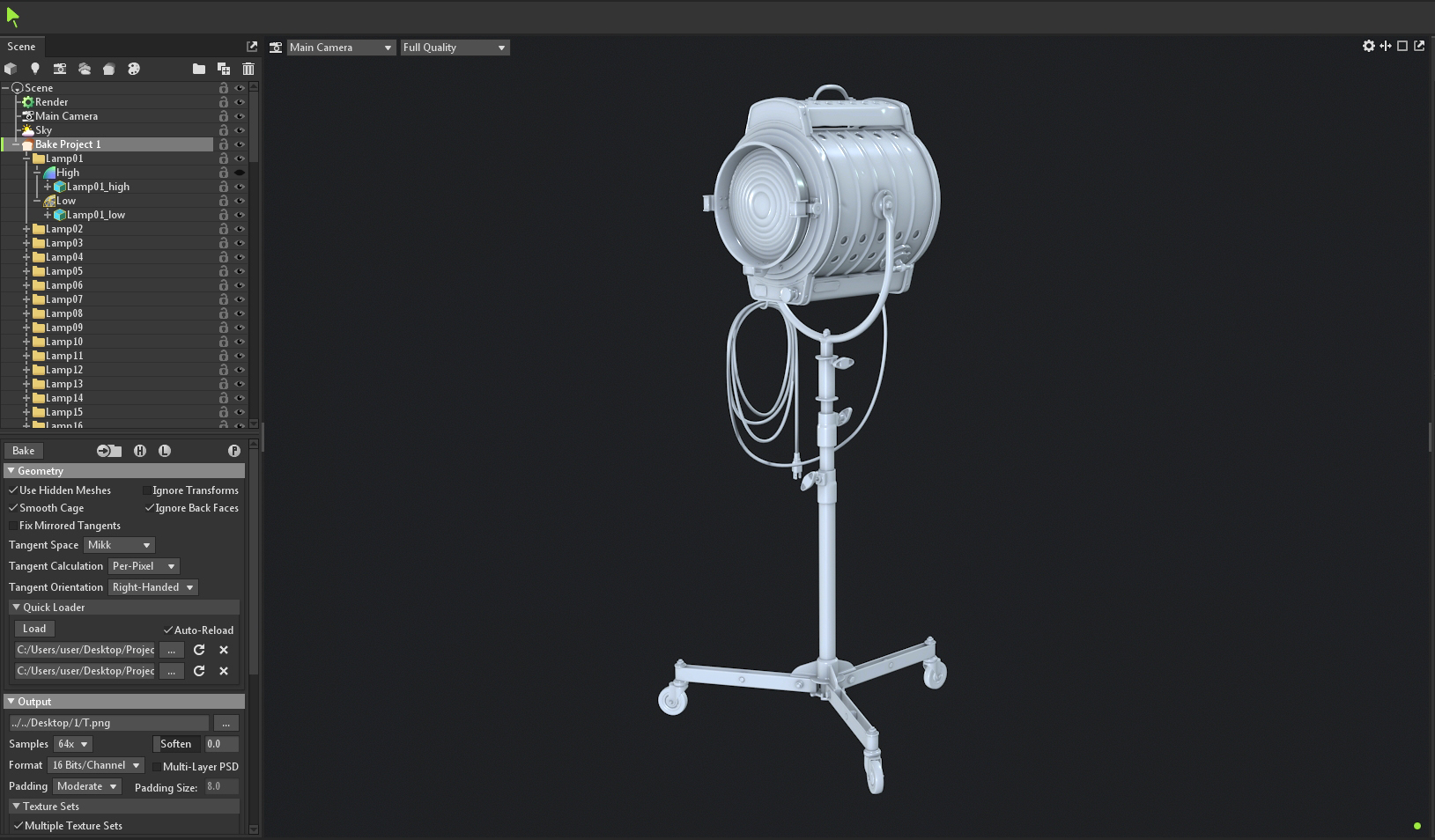Open the Main Camera dropdown in the viewport

click(x=341, y=48)
